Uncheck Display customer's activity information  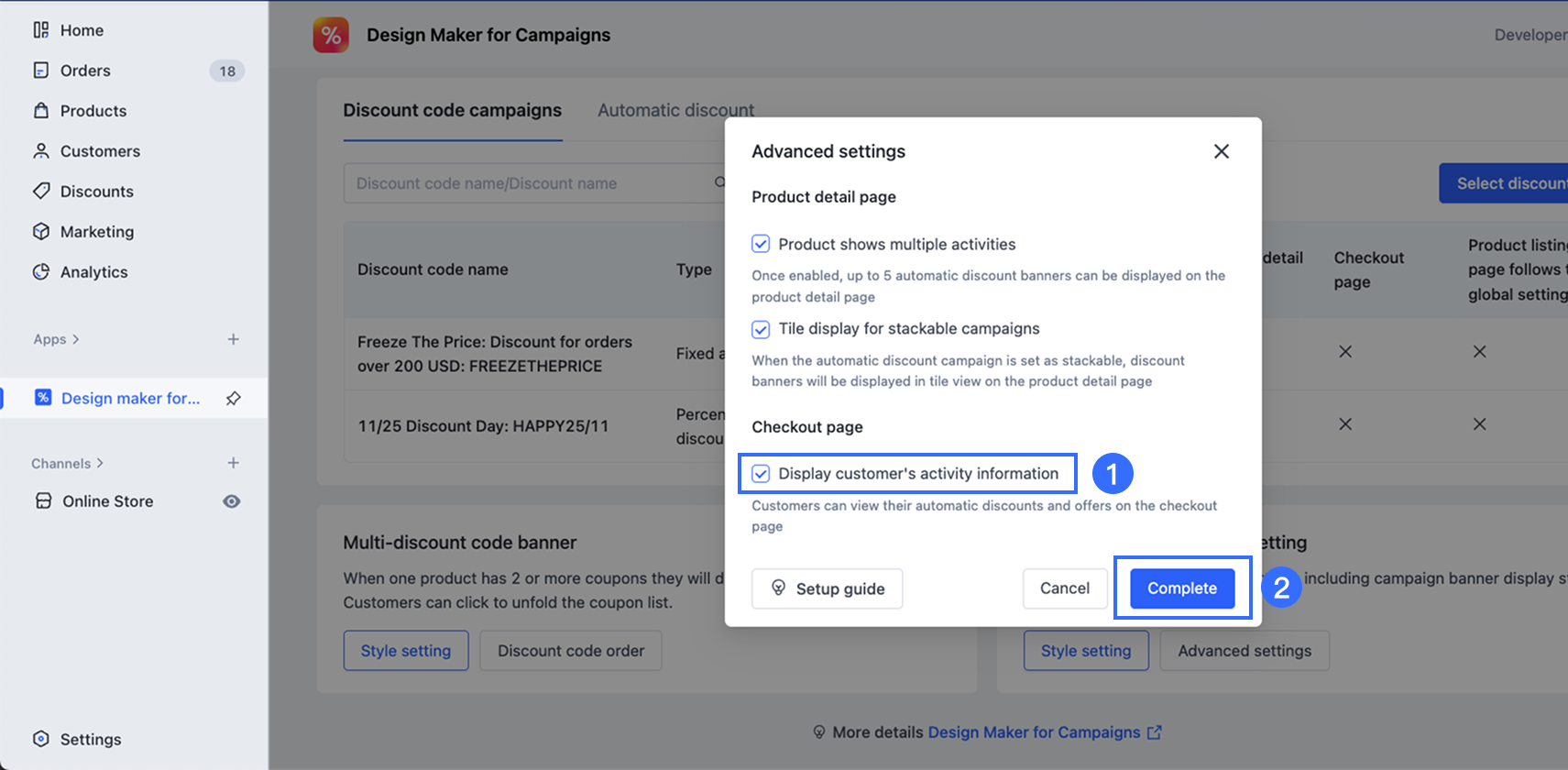[761, 474]
